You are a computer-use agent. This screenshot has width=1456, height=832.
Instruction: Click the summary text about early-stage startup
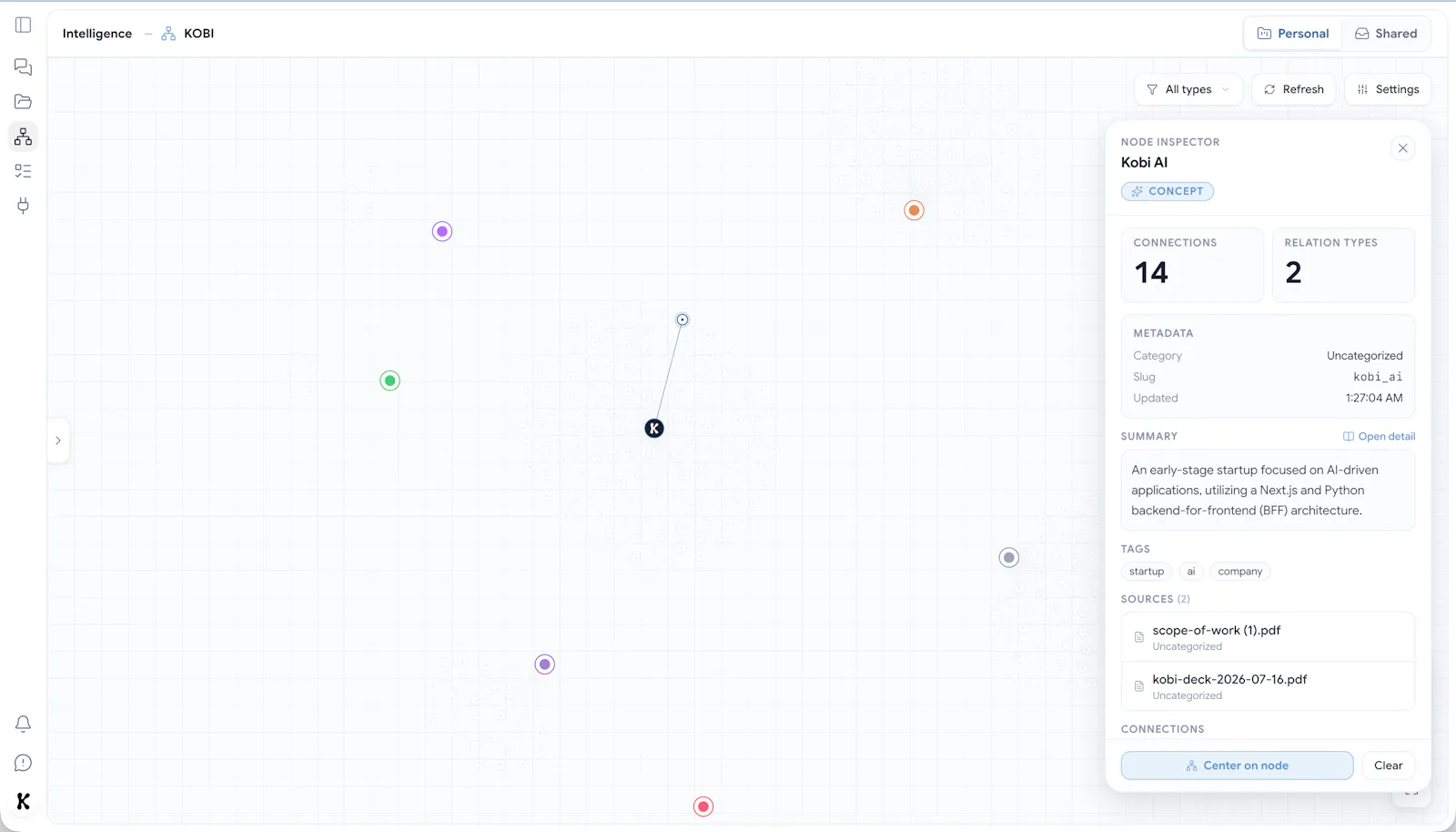coord(1255,491)
